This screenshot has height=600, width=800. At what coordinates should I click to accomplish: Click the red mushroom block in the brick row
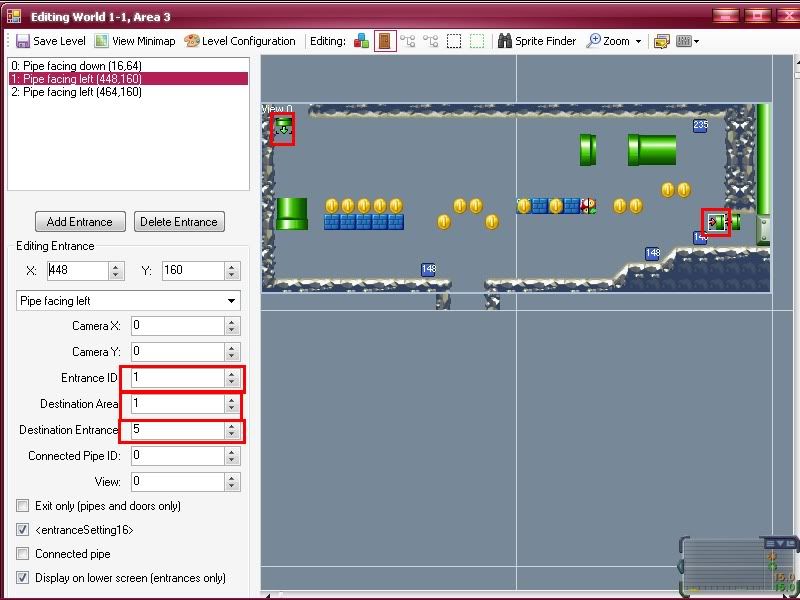pos(588,206)
